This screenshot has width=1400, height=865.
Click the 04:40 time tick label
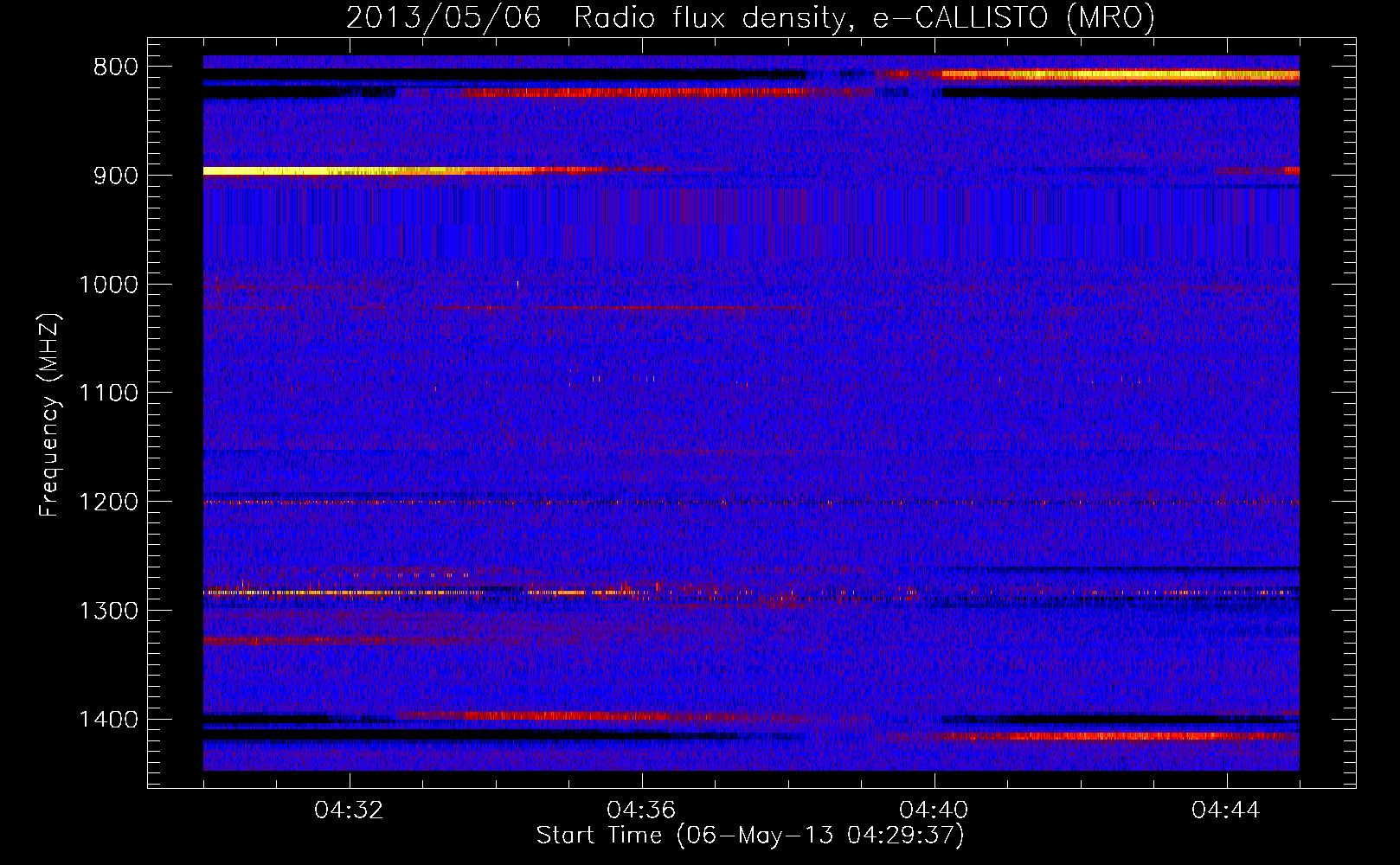(934, 811)
